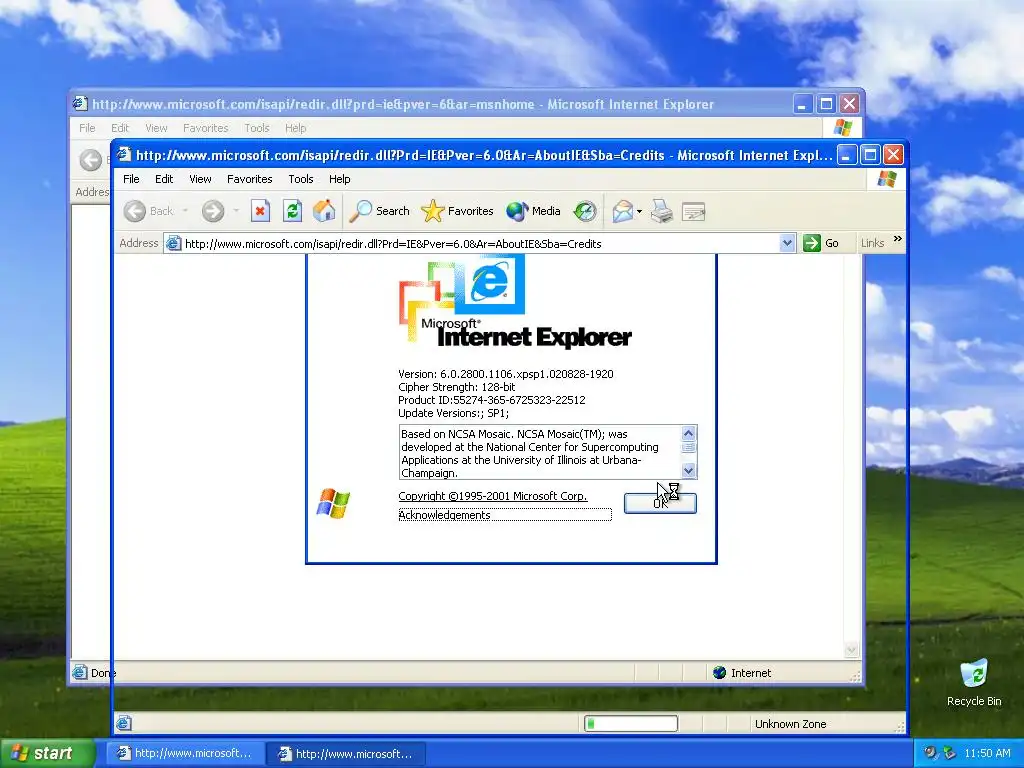Open Help menu in front window
Screen dimensions: 1024x768
pyautogui.click(x=339, y=179)
